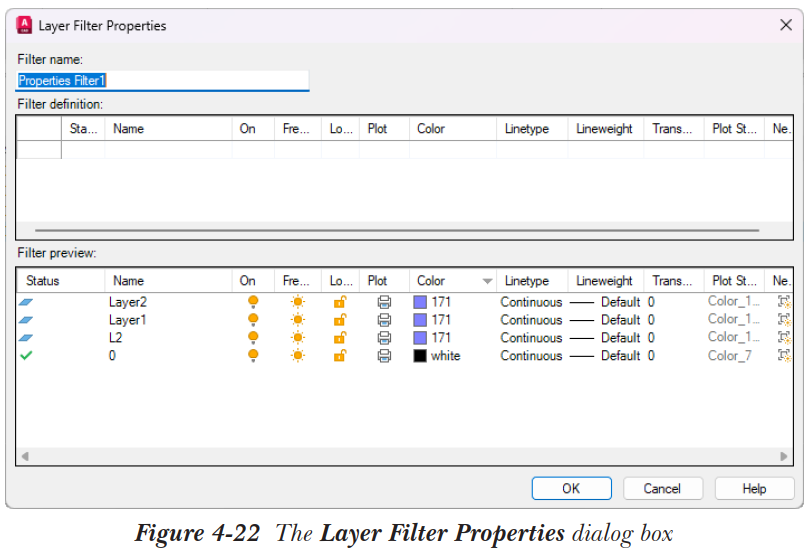Screen dimensions: 808x560
Task: Click OK to save the filter
Action: [571, 488]
